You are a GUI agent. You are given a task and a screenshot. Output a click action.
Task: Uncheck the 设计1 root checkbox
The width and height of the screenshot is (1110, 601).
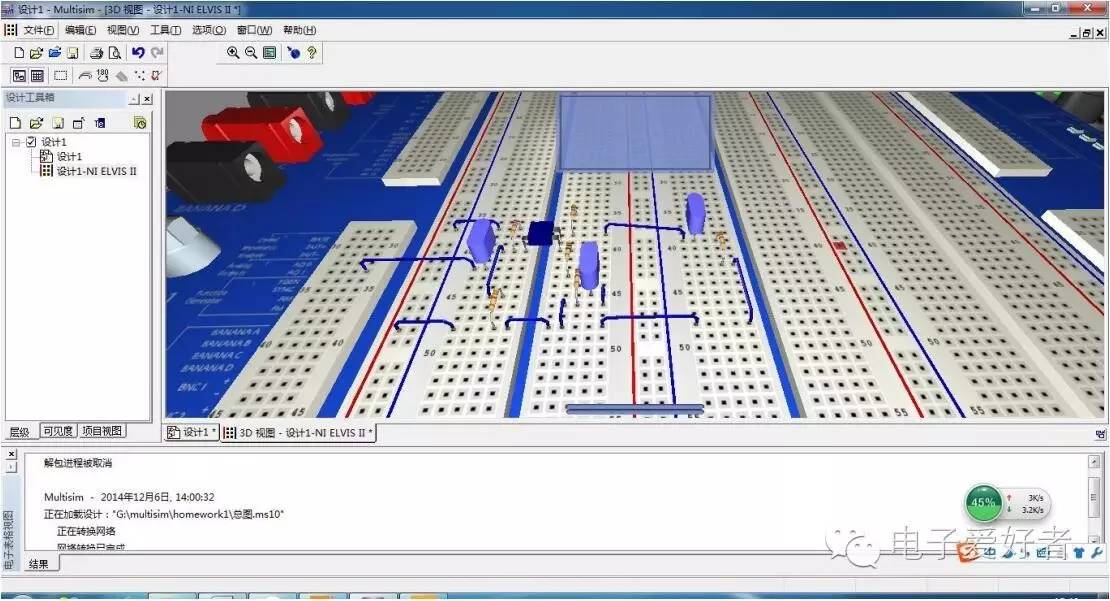[x=31, y=142]
